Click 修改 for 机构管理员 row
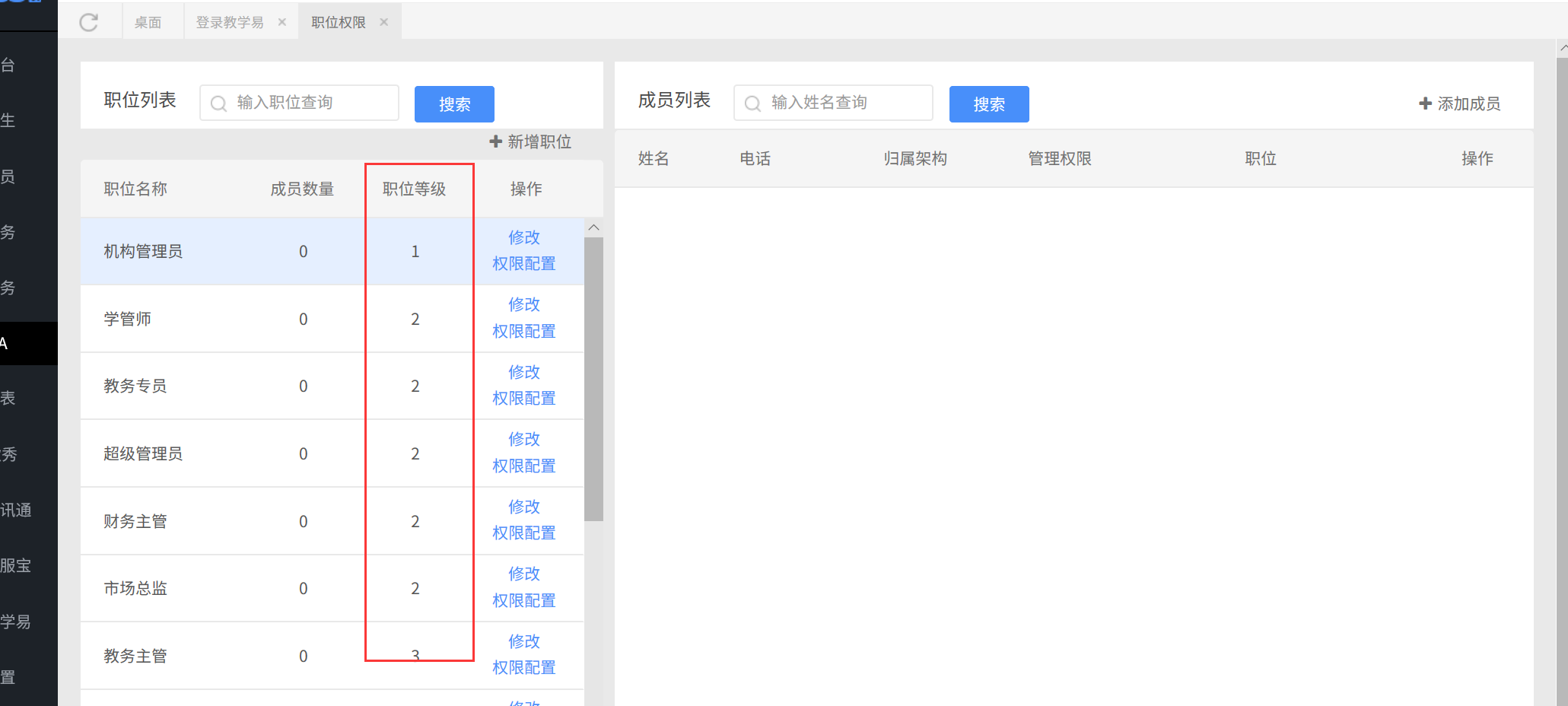Image resolution: width=1568 pixels, height=706 pixels. 524,237
